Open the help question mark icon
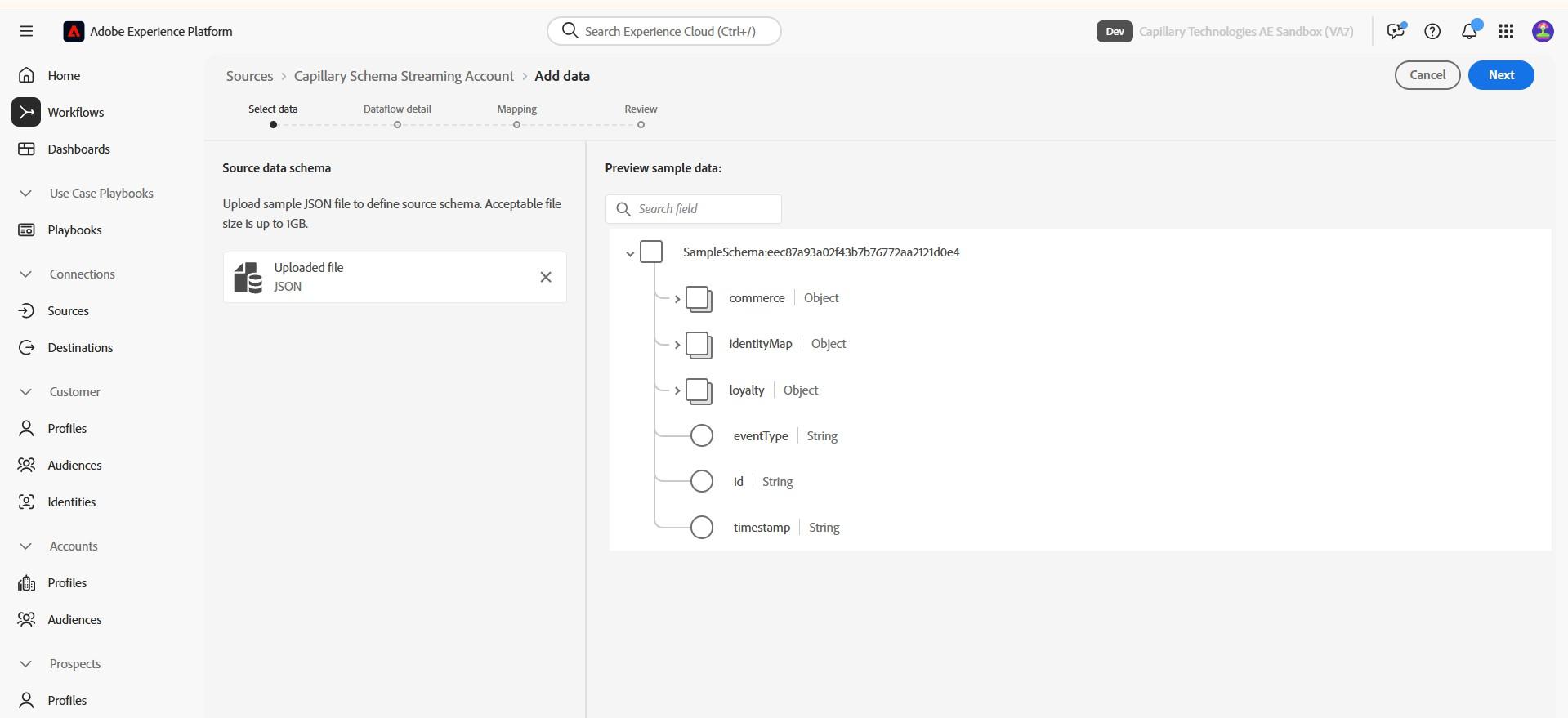This screenshot has height=718, width=1568. (1432, 31)
